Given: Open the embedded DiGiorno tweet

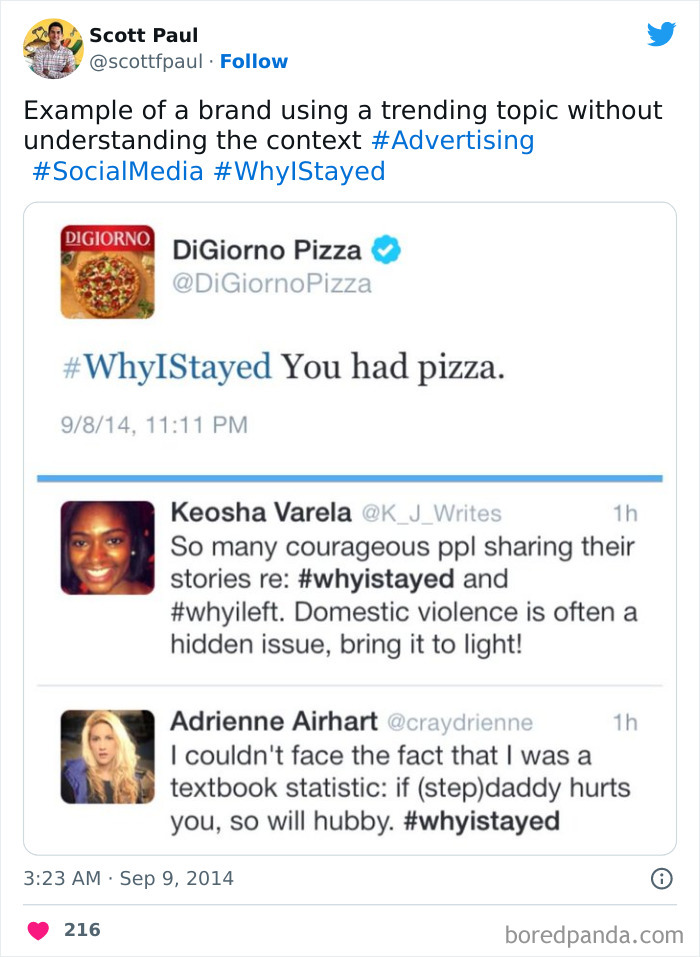Looking at the screenshot, I should pos(300,367).
